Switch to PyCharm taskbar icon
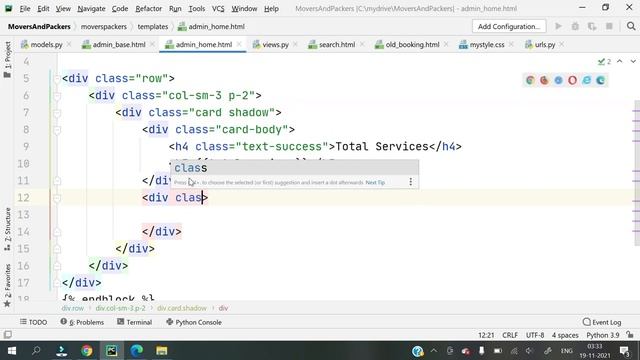This screenshot has width=640, height=360. (111, 351)
